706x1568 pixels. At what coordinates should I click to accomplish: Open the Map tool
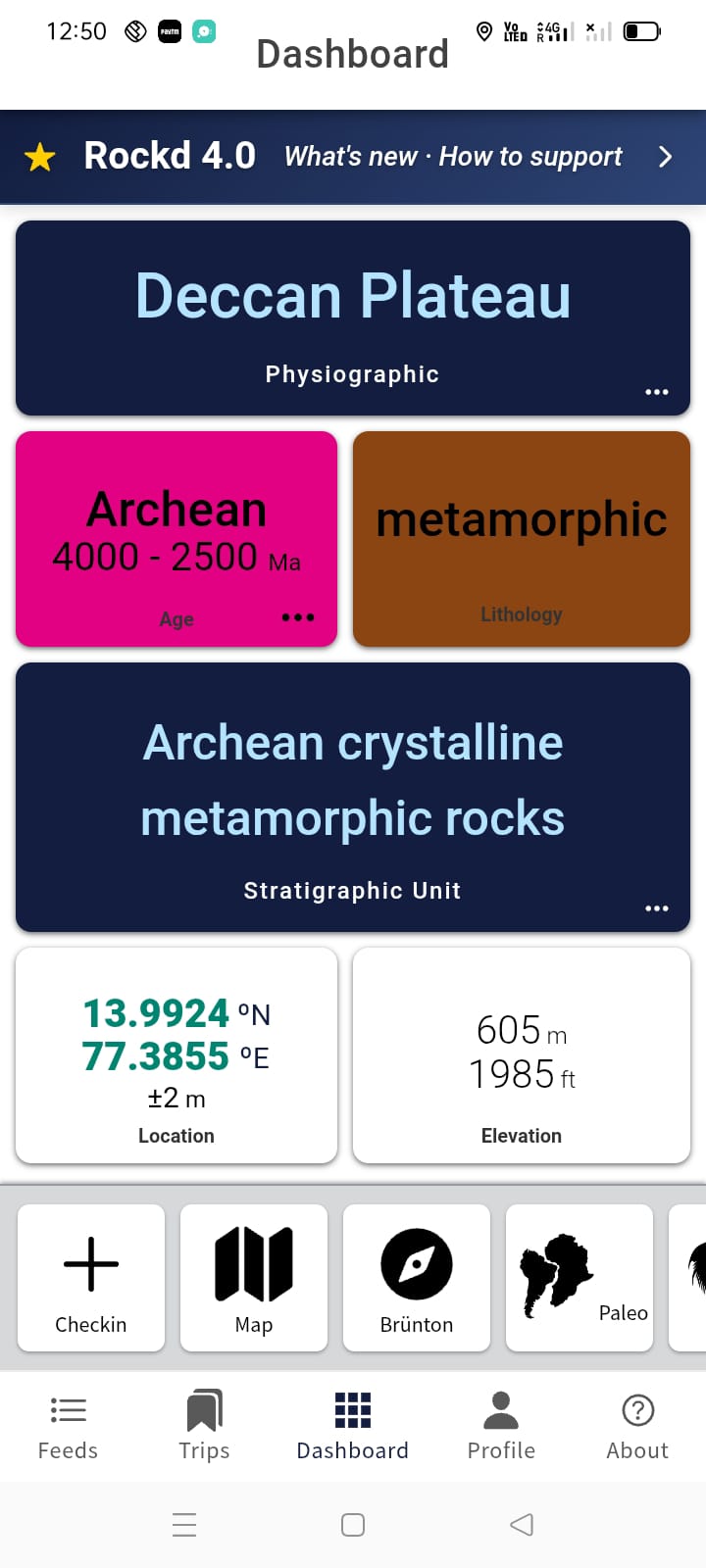click(x=254, y=1264)
